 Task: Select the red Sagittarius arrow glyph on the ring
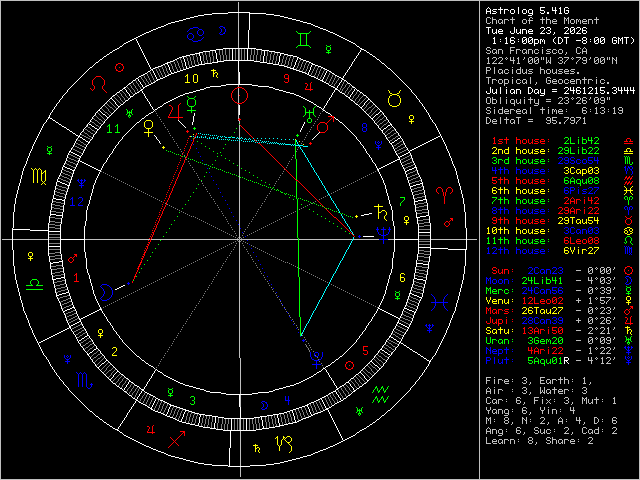tap(177, 439)
